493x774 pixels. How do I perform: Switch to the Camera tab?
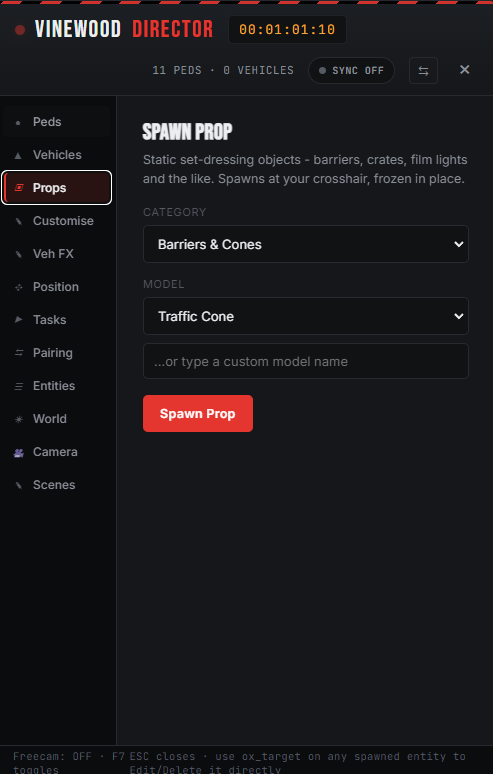(x=56, y=452)
